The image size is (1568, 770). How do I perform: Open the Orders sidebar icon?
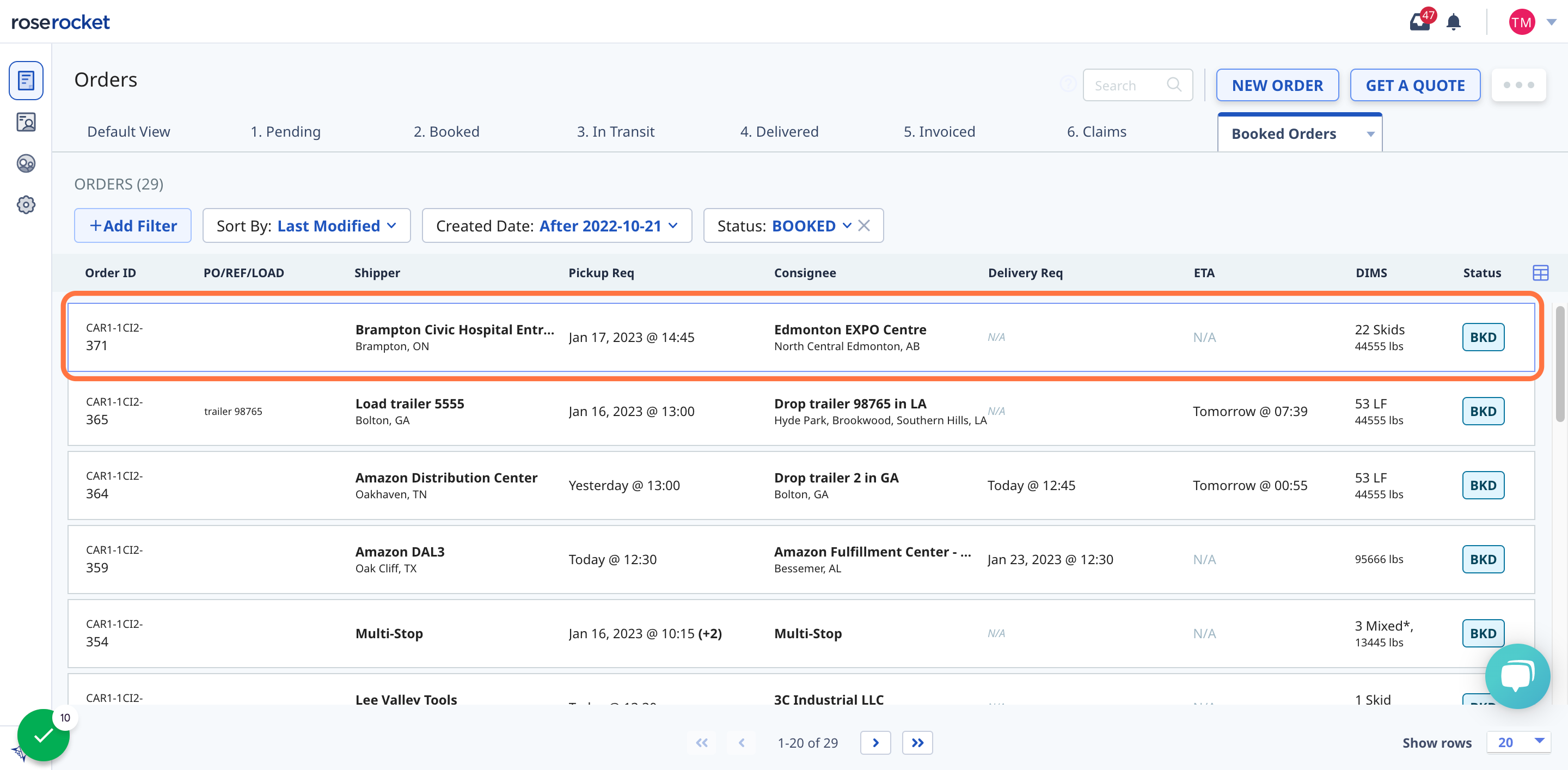pos(26,81)
